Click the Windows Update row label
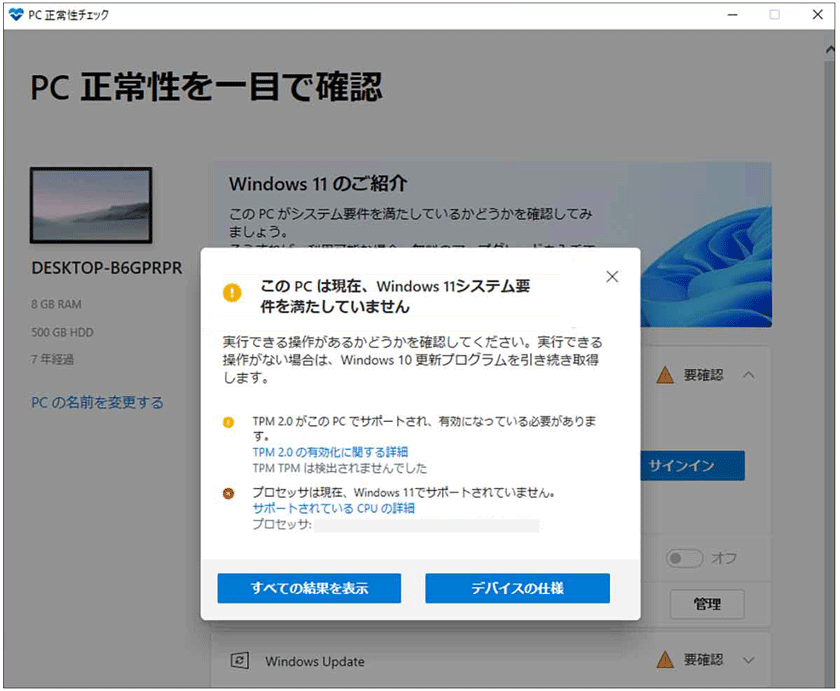Screen dimensions: 840x691 click(314, 662)
